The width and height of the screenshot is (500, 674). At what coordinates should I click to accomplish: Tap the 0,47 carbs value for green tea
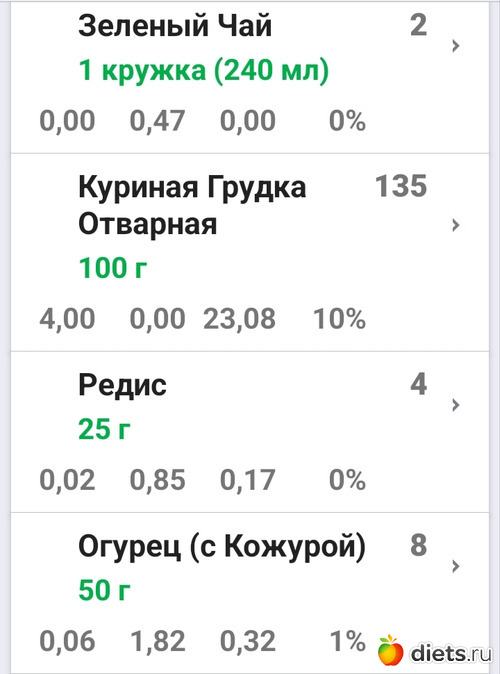(158, 121)
